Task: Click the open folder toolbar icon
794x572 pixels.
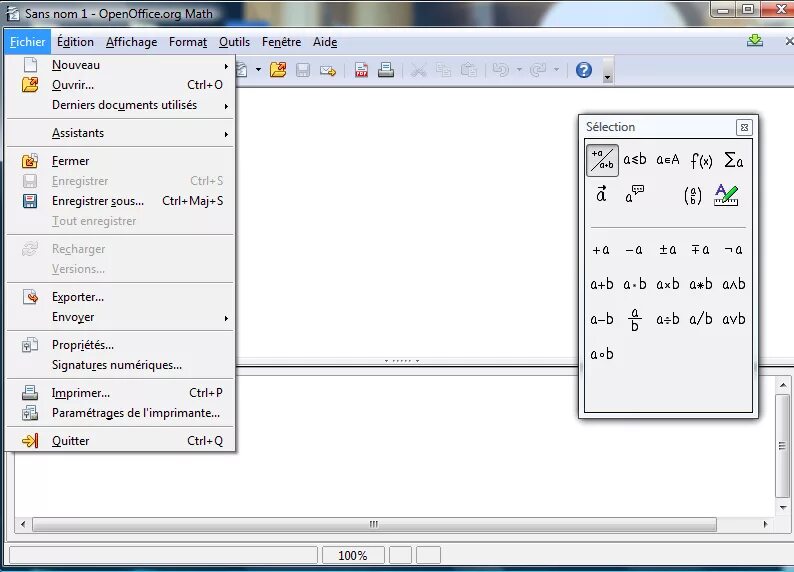Action: 278,70
